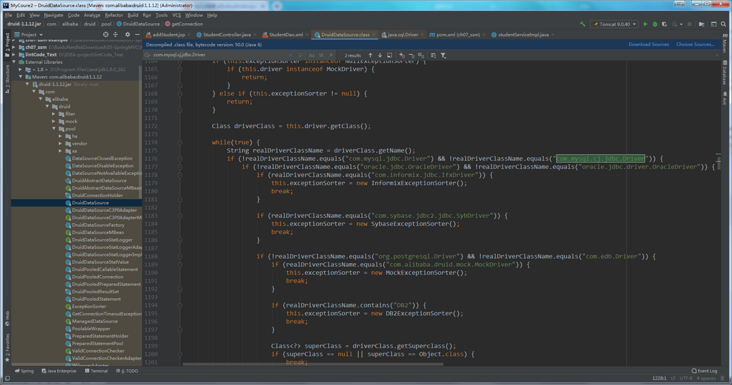Viewport: 732px width, 385px height.
Task: Open Project panel settings gear icon
Action: (x=127, y=35)
